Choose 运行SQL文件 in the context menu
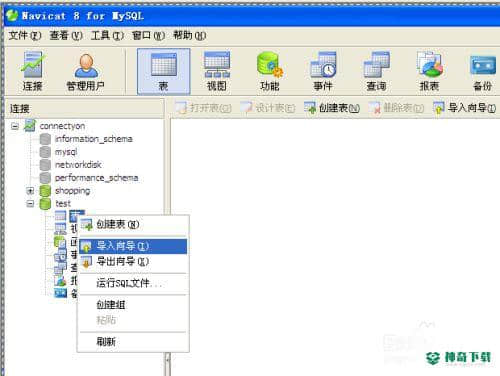The width and height of the screenshot is (500, 376). click(x=133, y=283)
